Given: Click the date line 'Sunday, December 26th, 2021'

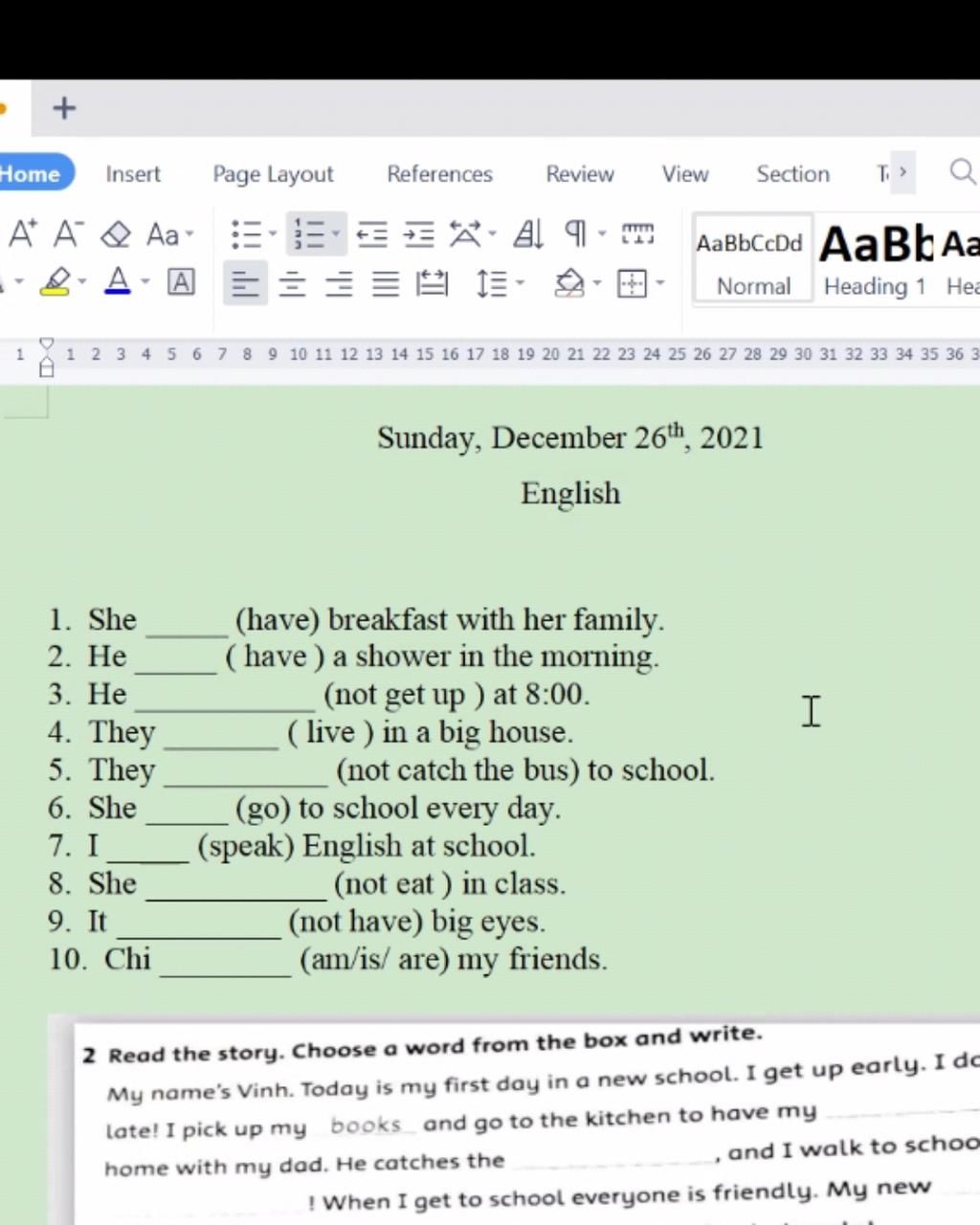Looking at the screenshot, I should 570,437.
